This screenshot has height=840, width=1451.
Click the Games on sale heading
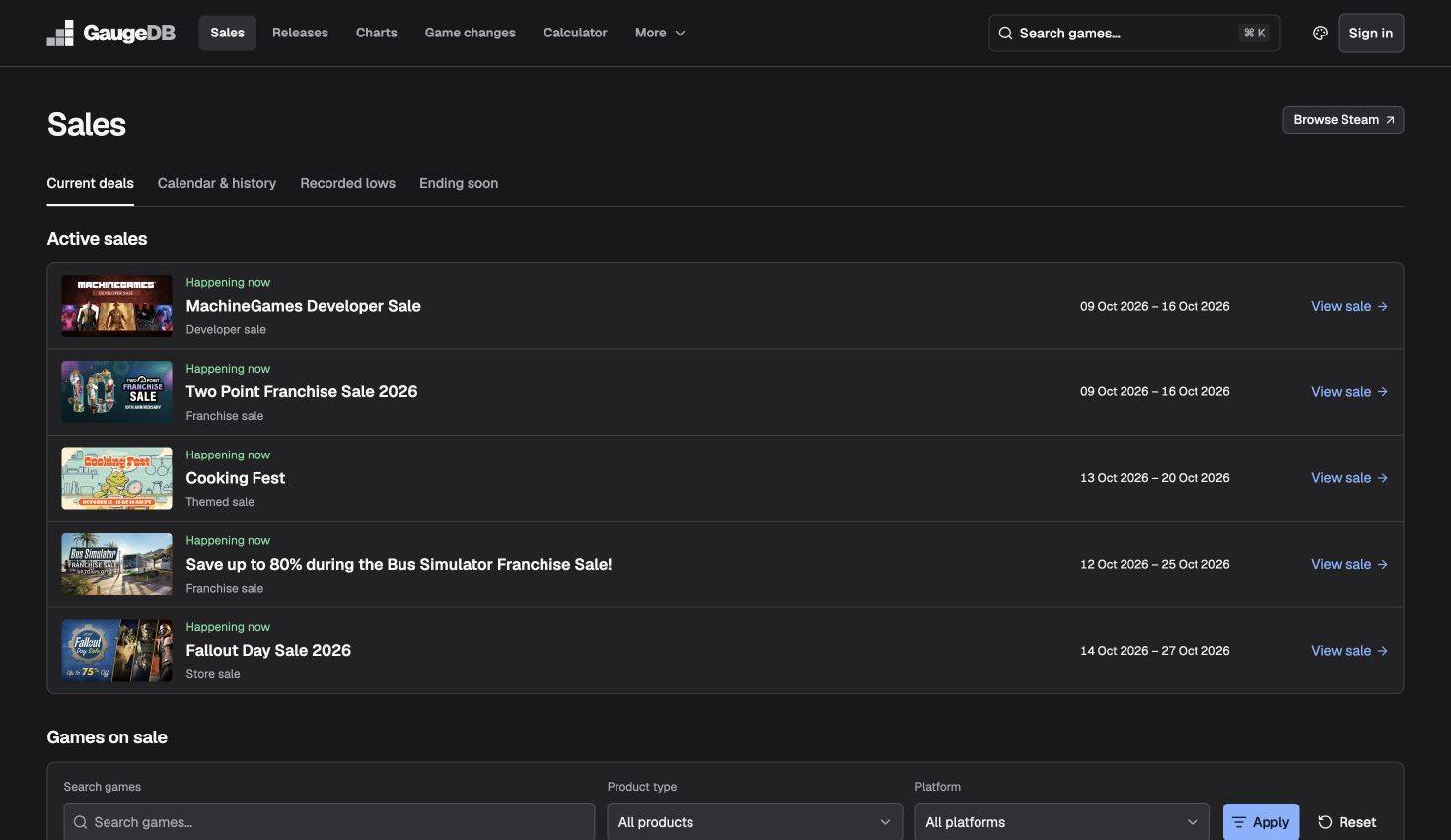pos(107,737)
